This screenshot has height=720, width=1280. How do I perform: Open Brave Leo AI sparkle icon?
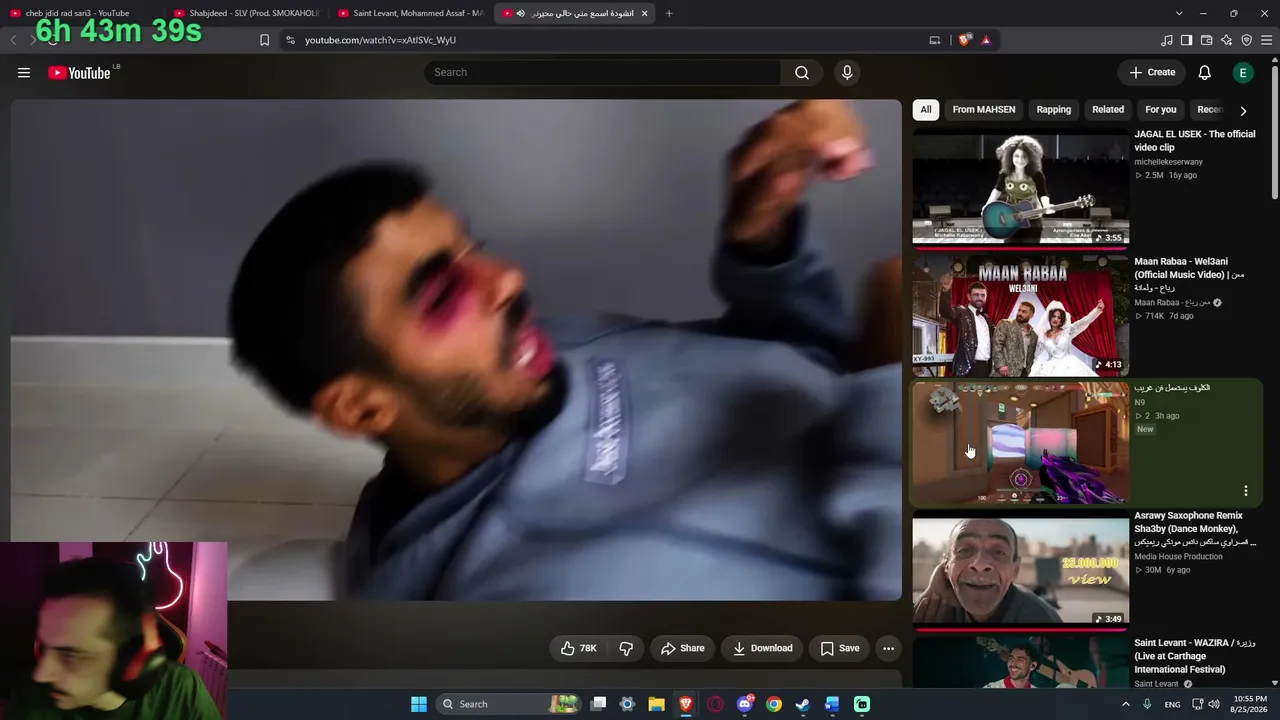coord(1226,40)
